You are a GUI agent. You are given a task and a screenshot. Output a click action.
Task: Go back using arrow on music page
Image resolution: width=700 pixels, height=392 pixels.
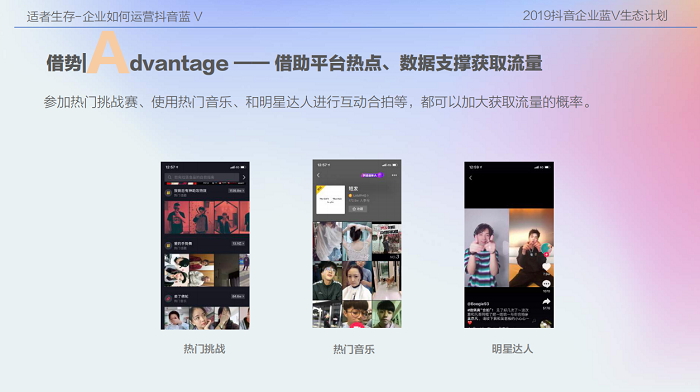(318, 175)
